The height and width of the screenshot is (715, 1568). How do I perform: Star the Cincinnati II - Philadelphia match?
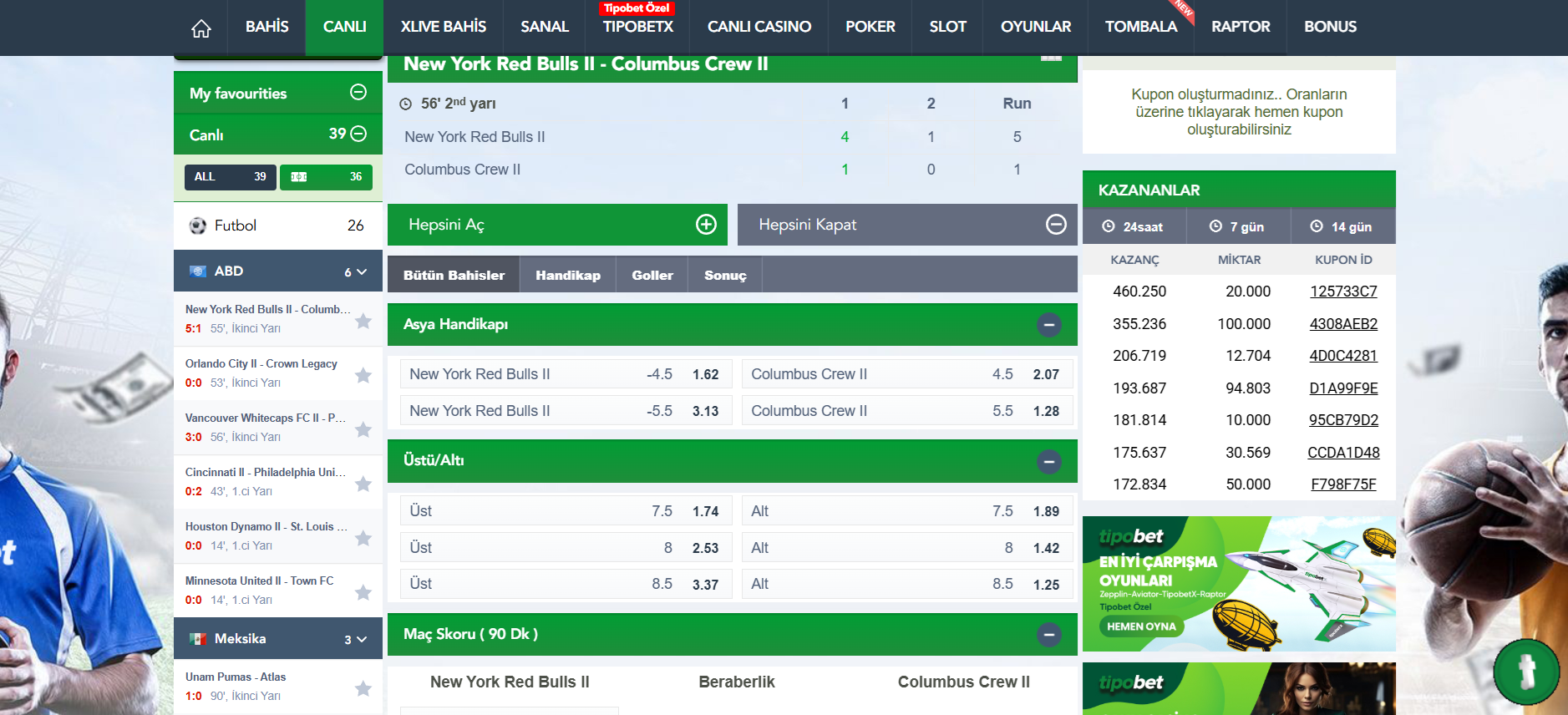tap(363, 484)
